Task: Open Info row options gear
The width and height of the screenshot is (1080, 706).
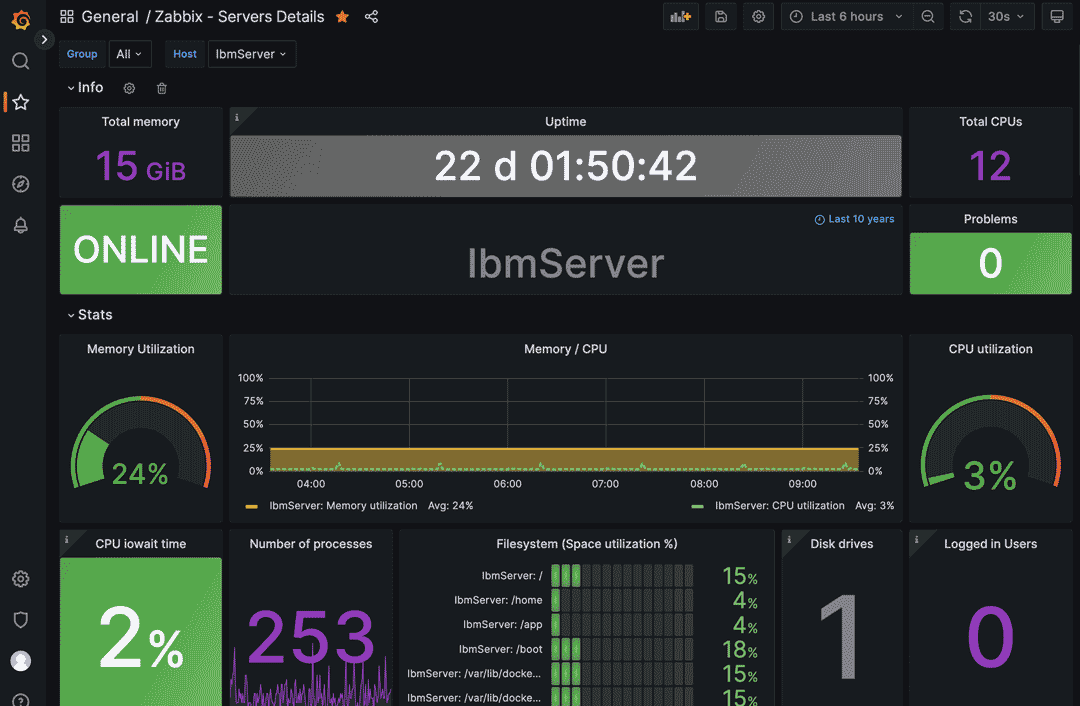Action: pyautogui.click(x=129, y=88)
